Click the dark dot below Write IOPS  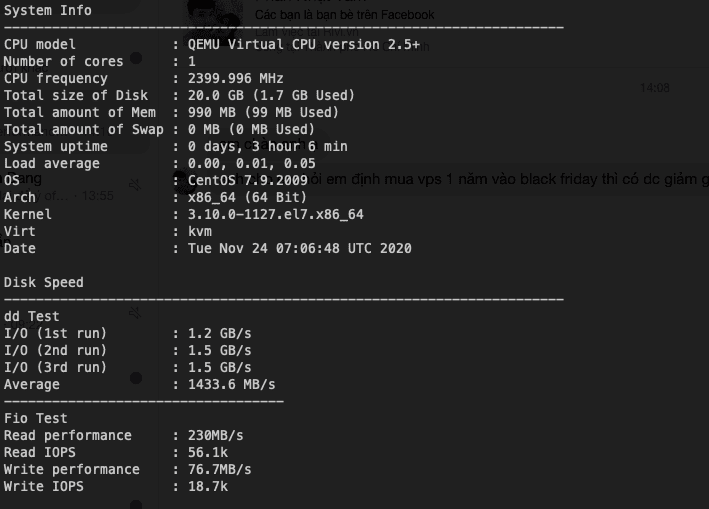click(x=135, y=505)
